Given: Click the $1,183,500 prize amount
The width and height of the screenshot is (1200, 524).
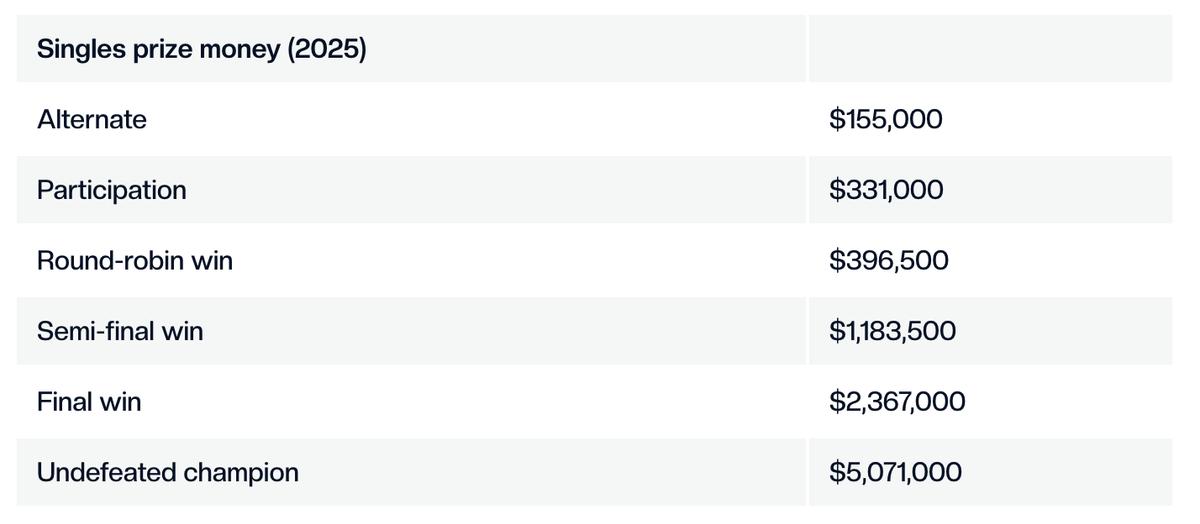Looking at the screenshot, I should 892,331.
